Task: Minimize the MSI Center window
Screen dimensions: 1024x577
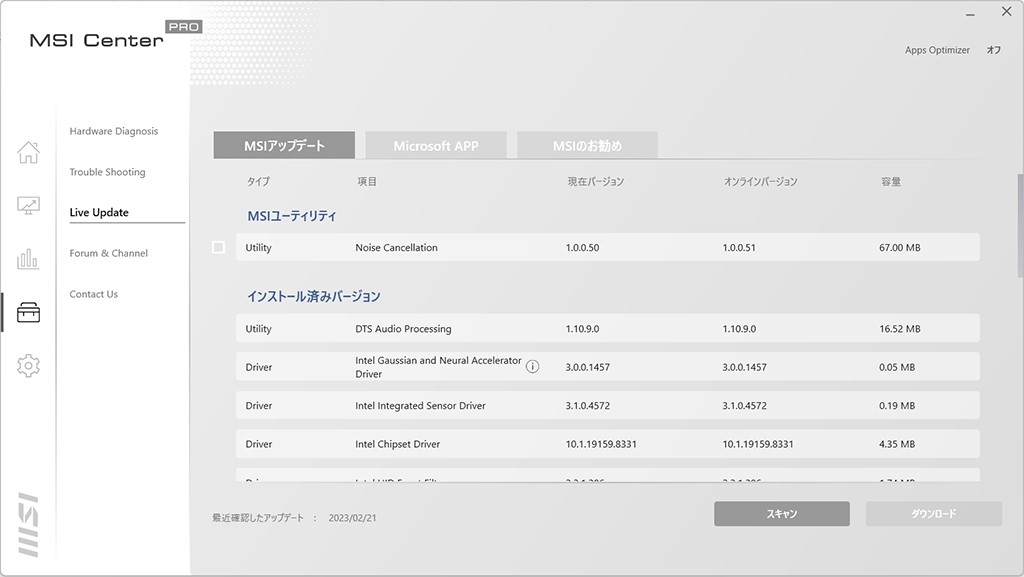Action: point(968,13)
